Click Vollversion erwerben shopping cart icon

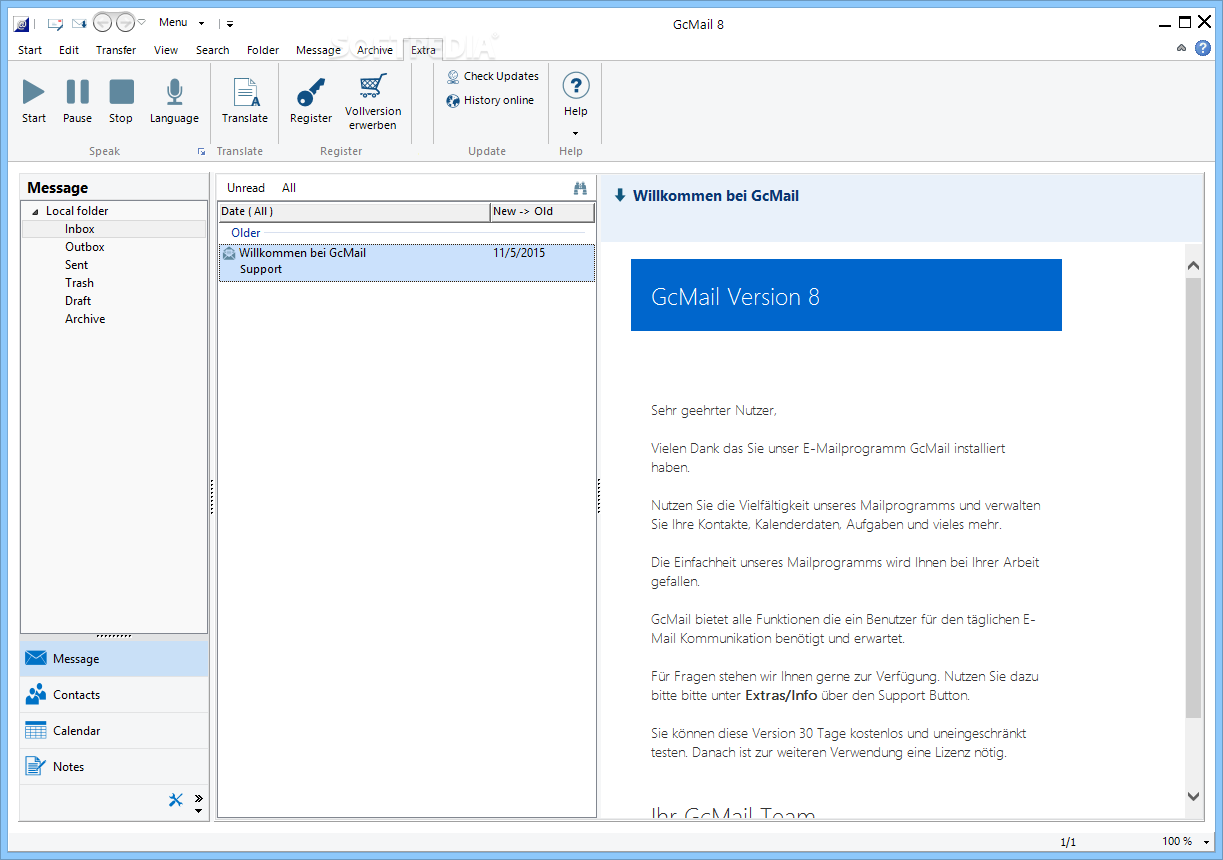pos(373,88)
